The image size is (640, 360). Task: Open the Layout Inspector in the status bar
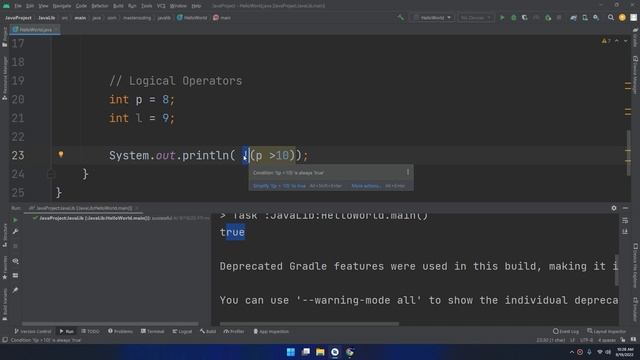click(607, 331)
